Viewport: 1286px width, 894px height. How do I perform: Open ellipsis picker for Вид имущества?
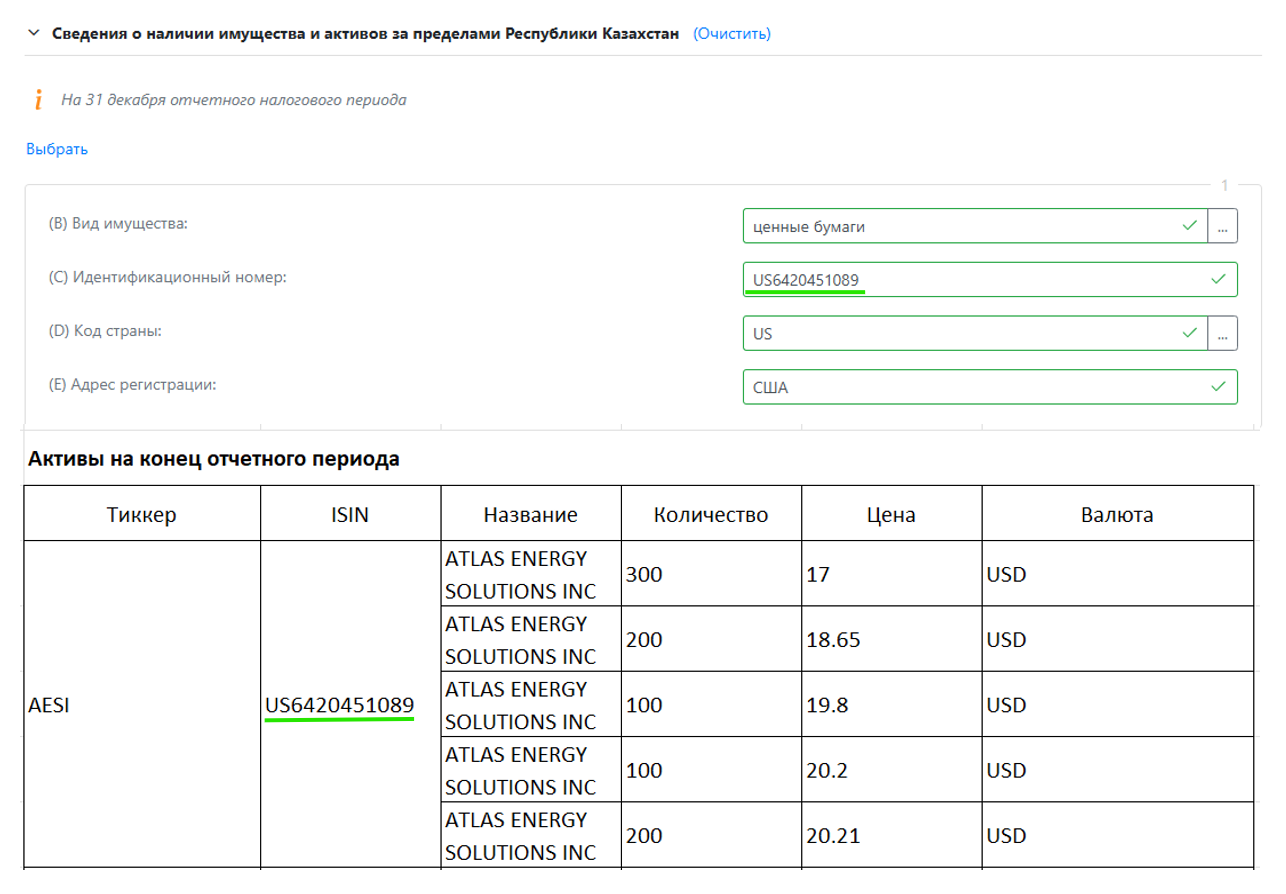click(1223, 226)
